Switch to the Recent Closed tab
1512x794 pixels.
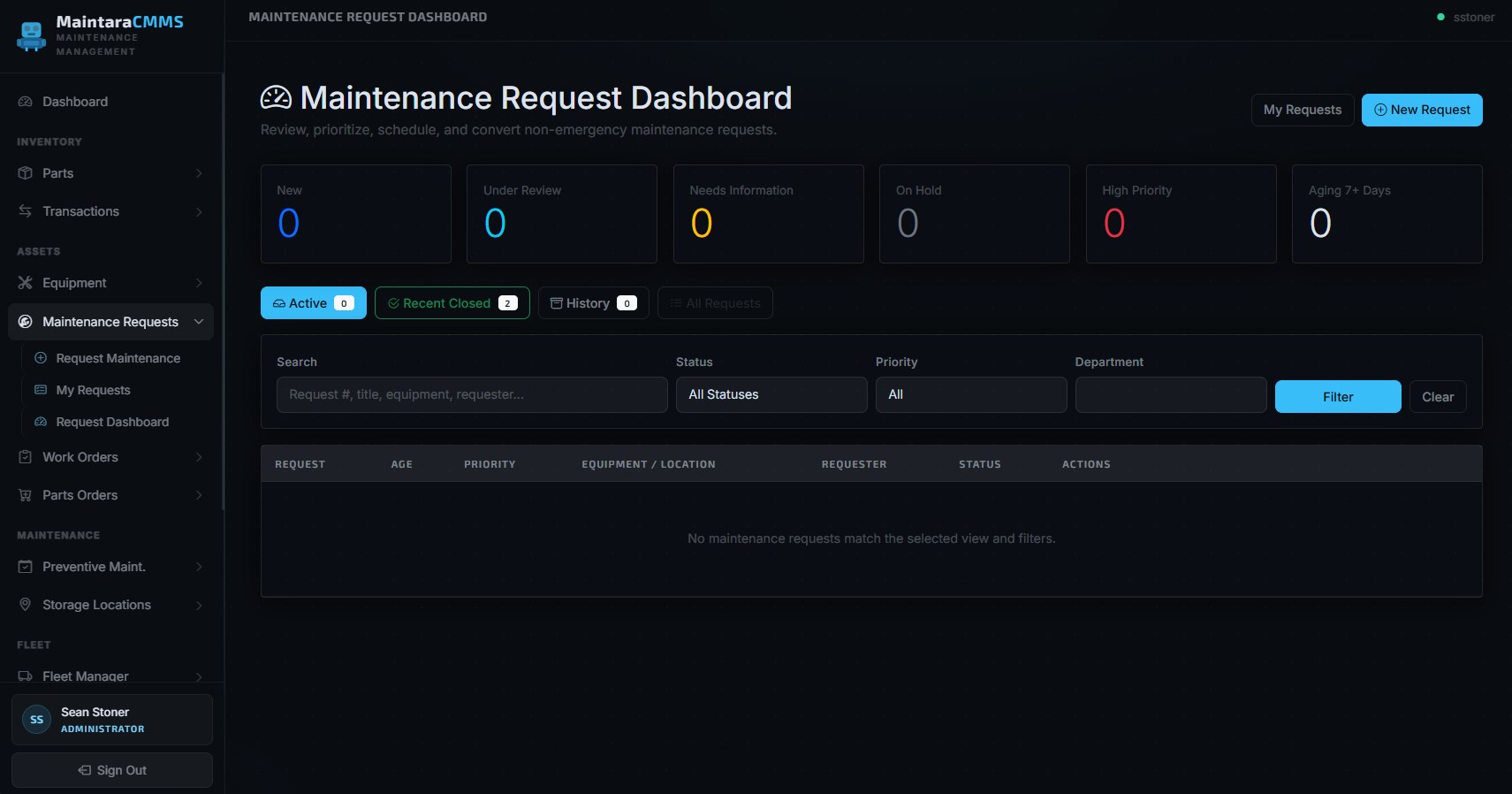point(452,303)
